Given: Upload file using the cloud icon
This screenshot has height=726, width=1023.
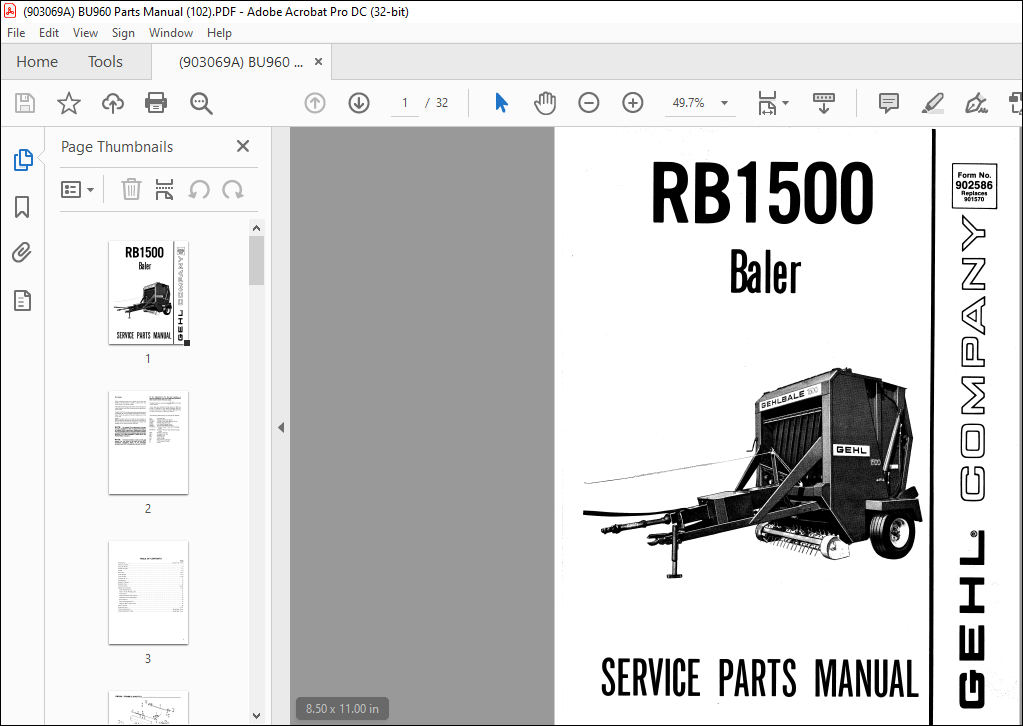Looking at the screenshot, I should pos(113,103).
